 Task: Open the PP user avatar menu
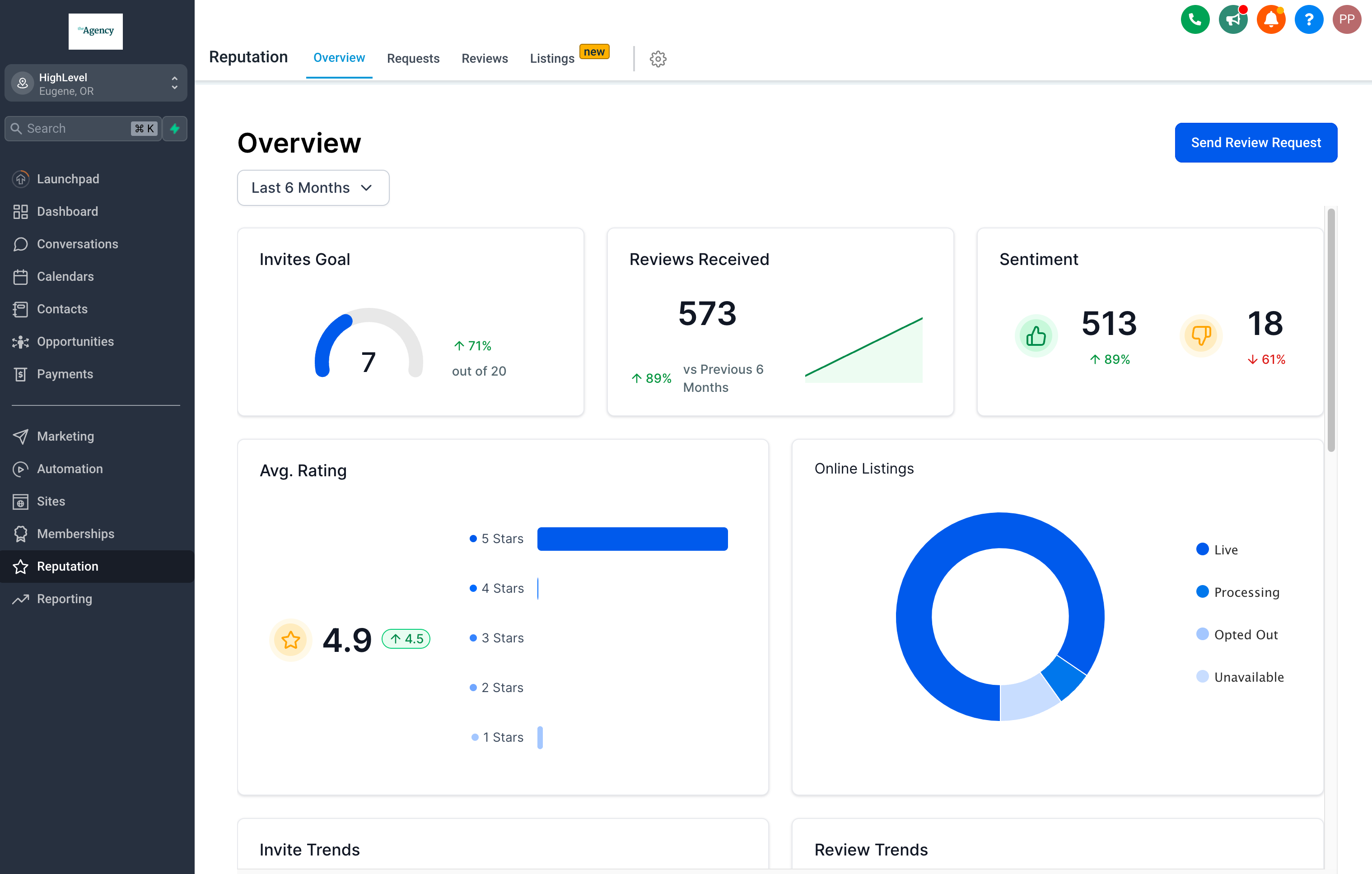[x=1346, y=20]
